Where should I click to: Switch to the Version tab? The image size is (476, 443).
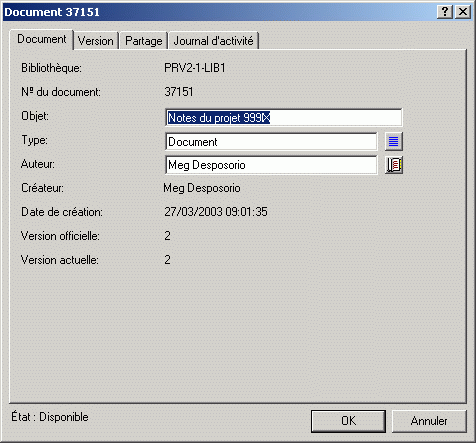(x=96, y=41)
